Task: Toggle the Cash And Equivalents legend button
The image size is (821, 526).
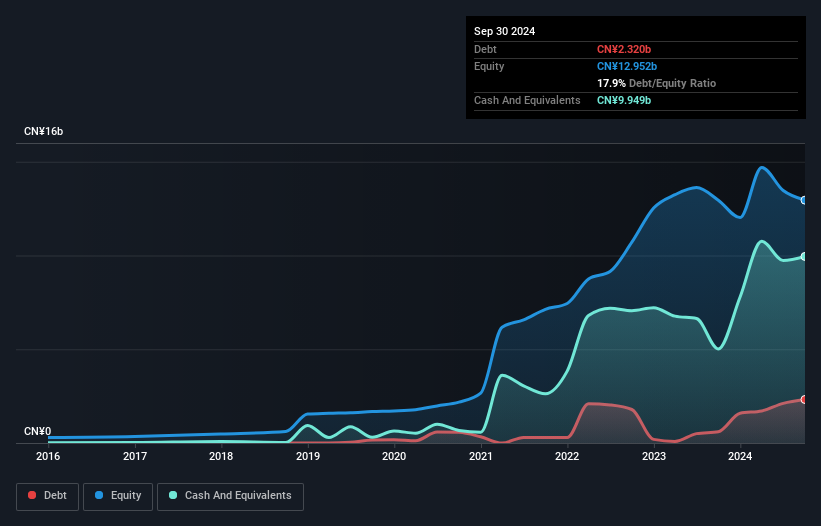Action: 230,496
